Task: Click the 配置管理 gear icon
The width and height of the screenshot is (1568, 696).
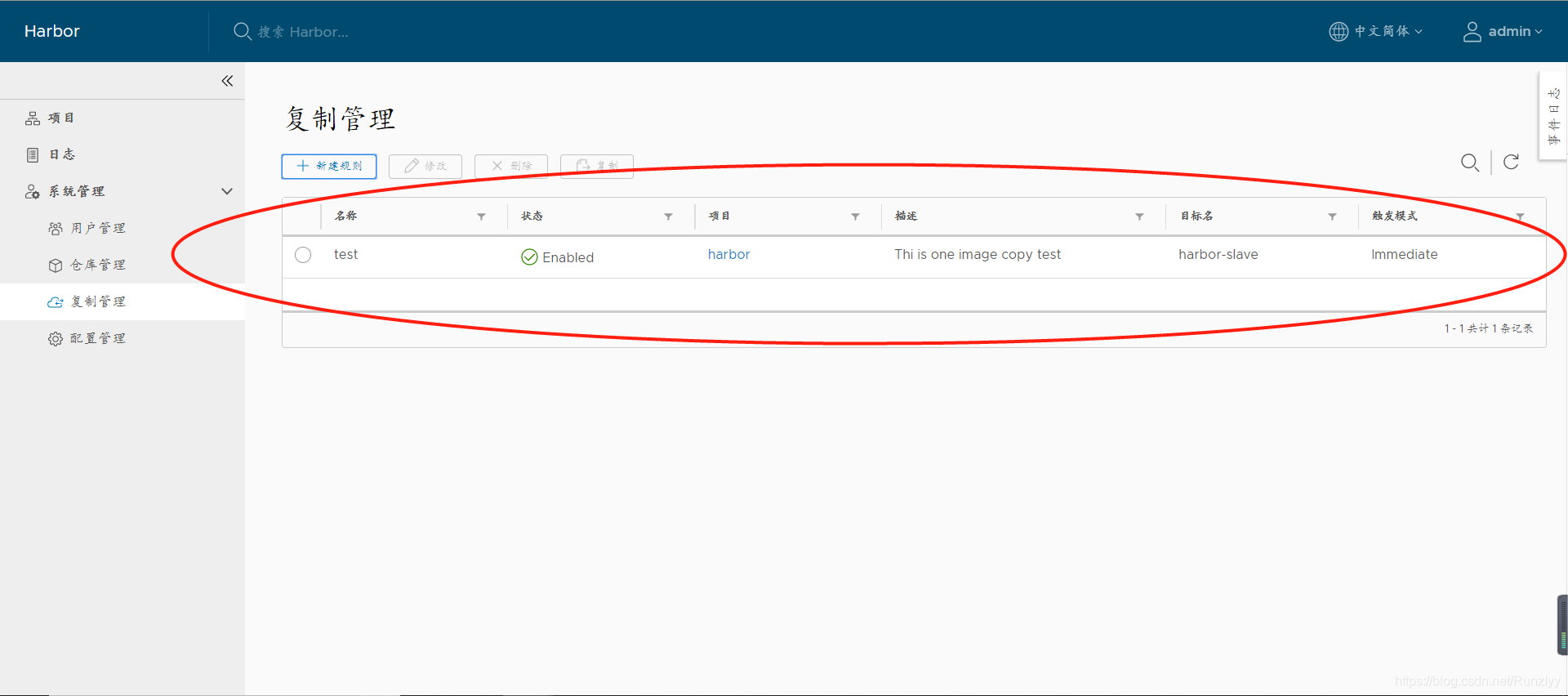Action: click(x=56, y=338)
